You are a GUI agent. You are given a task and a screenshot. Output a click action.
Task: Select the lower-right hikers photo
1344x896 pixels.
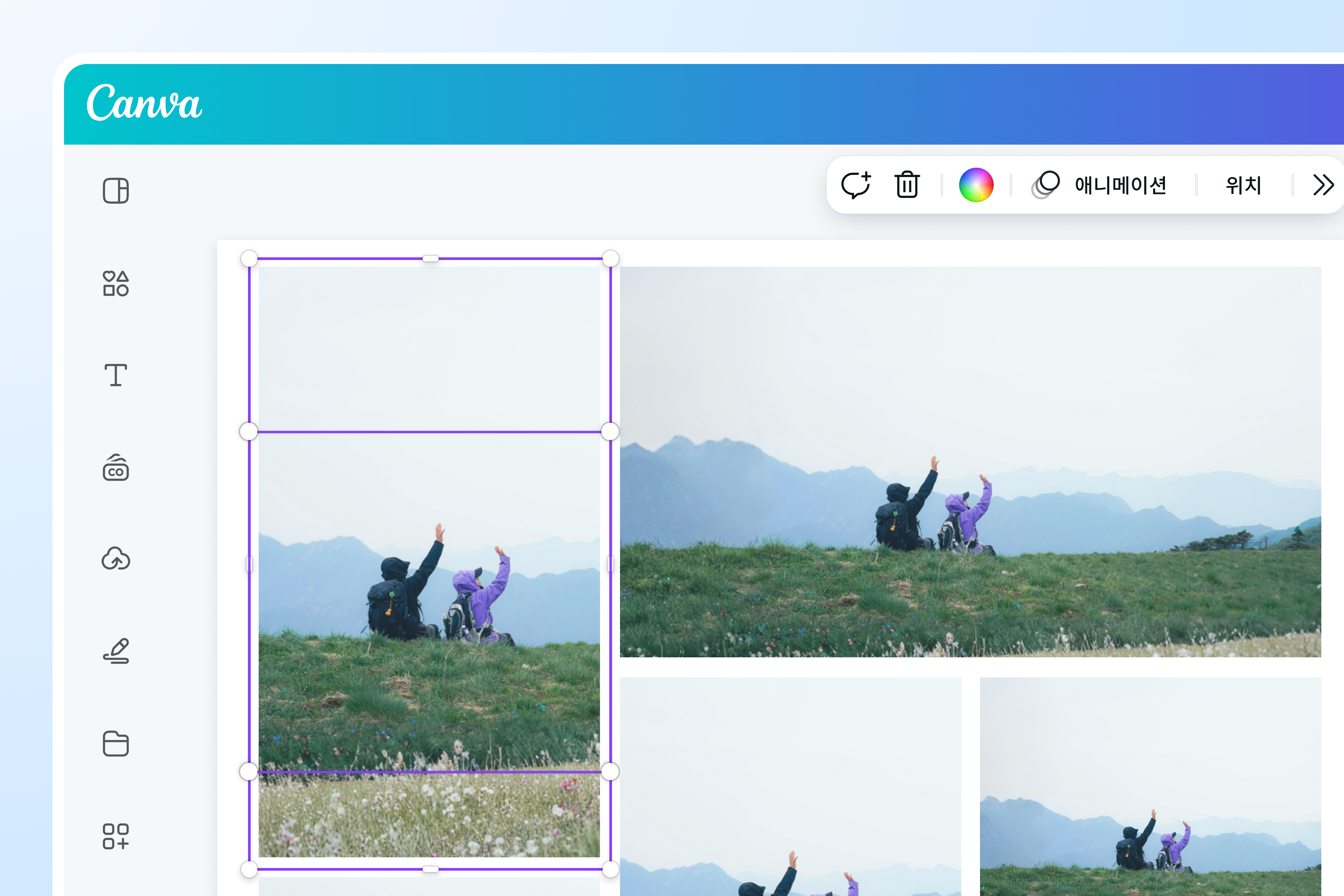(x=1150, y=786)
